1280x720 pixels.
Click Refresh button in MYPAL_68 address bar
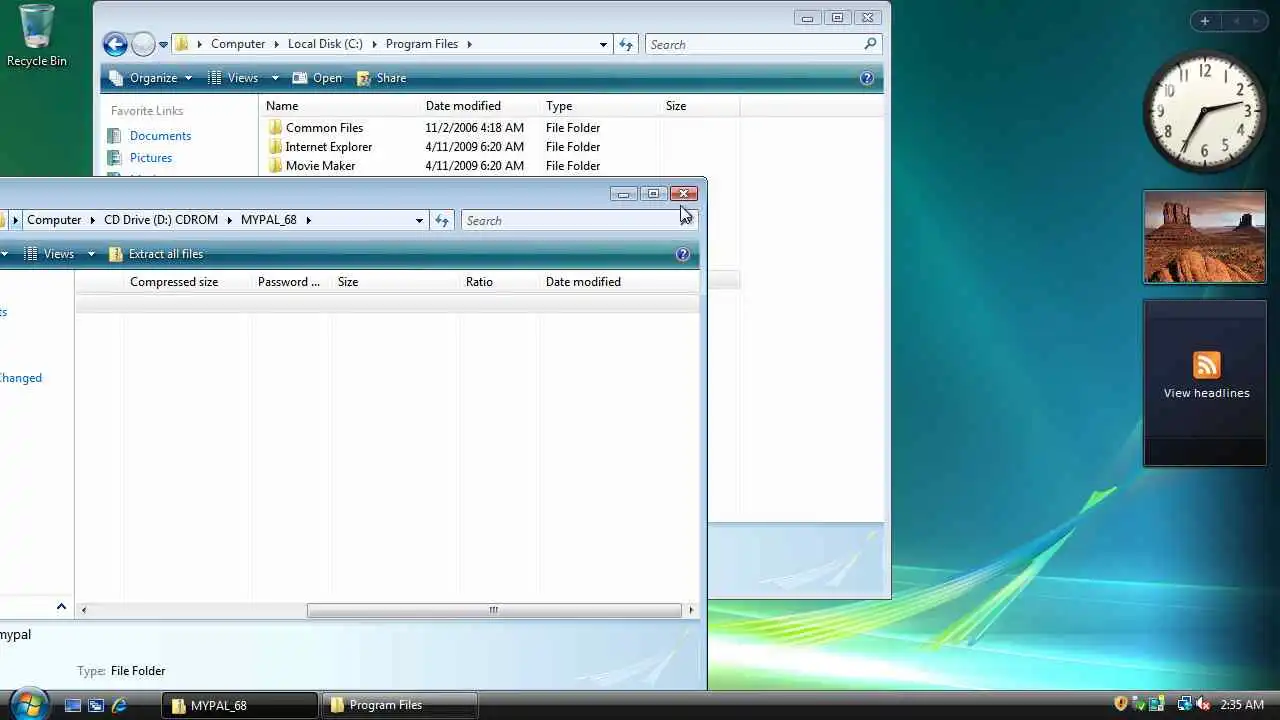pos(442,220)
